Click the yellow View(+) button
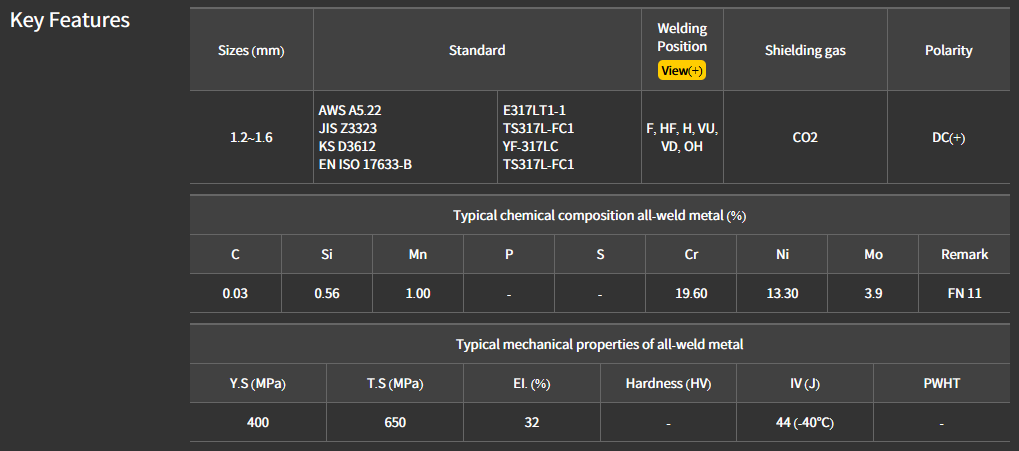 [682, 70]
